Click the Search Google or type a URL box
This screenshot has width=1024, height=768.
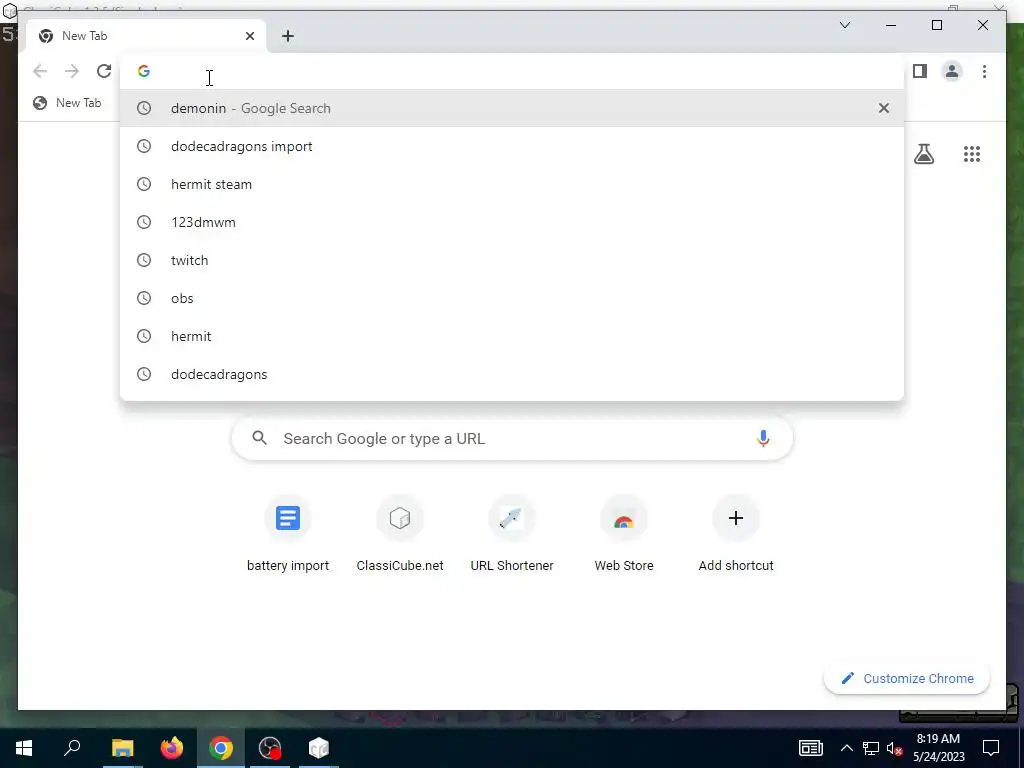click(x=512, y=438)
